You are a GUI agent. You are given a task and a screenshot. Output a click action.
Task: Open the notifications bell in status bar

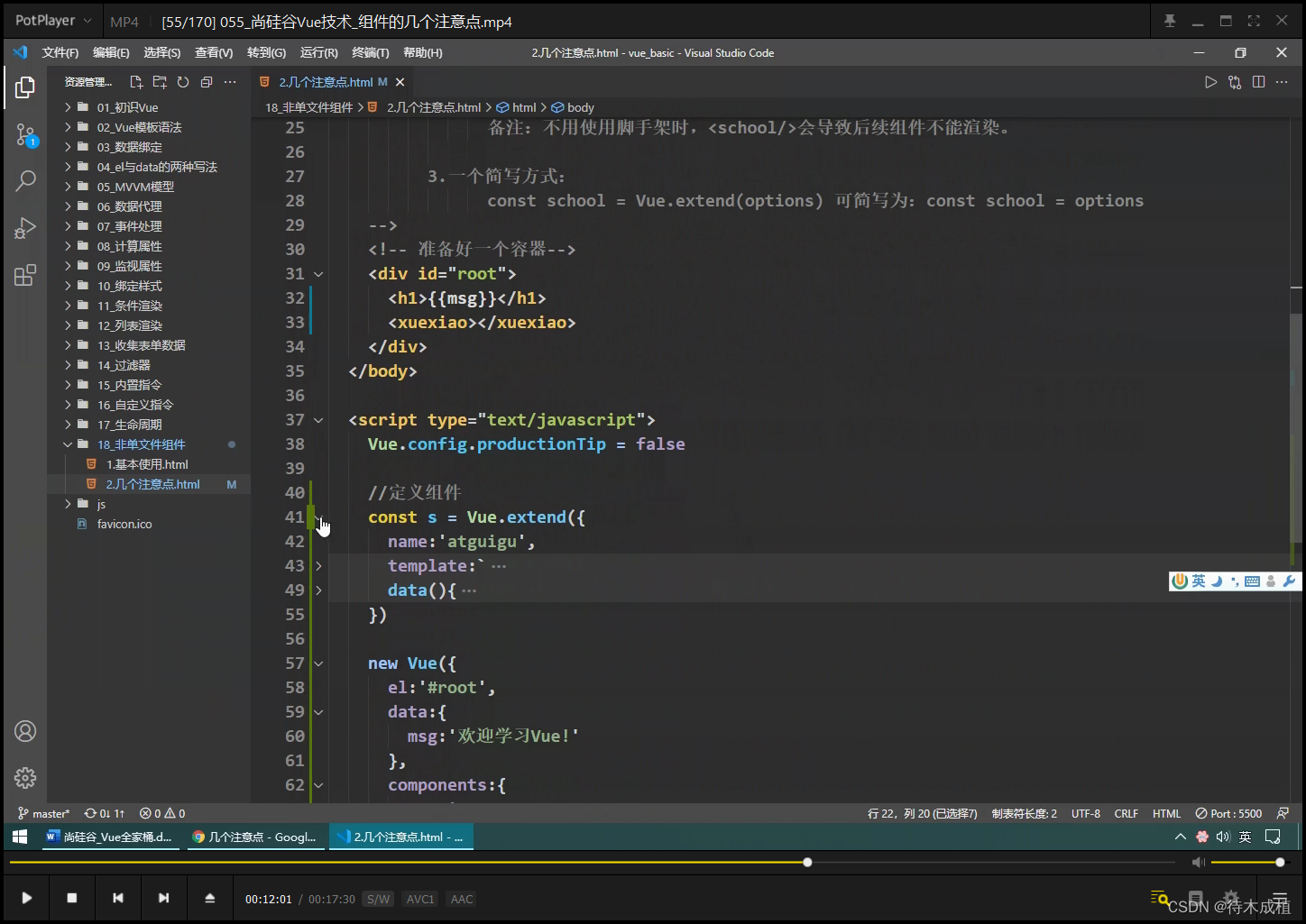(1283, 813)
